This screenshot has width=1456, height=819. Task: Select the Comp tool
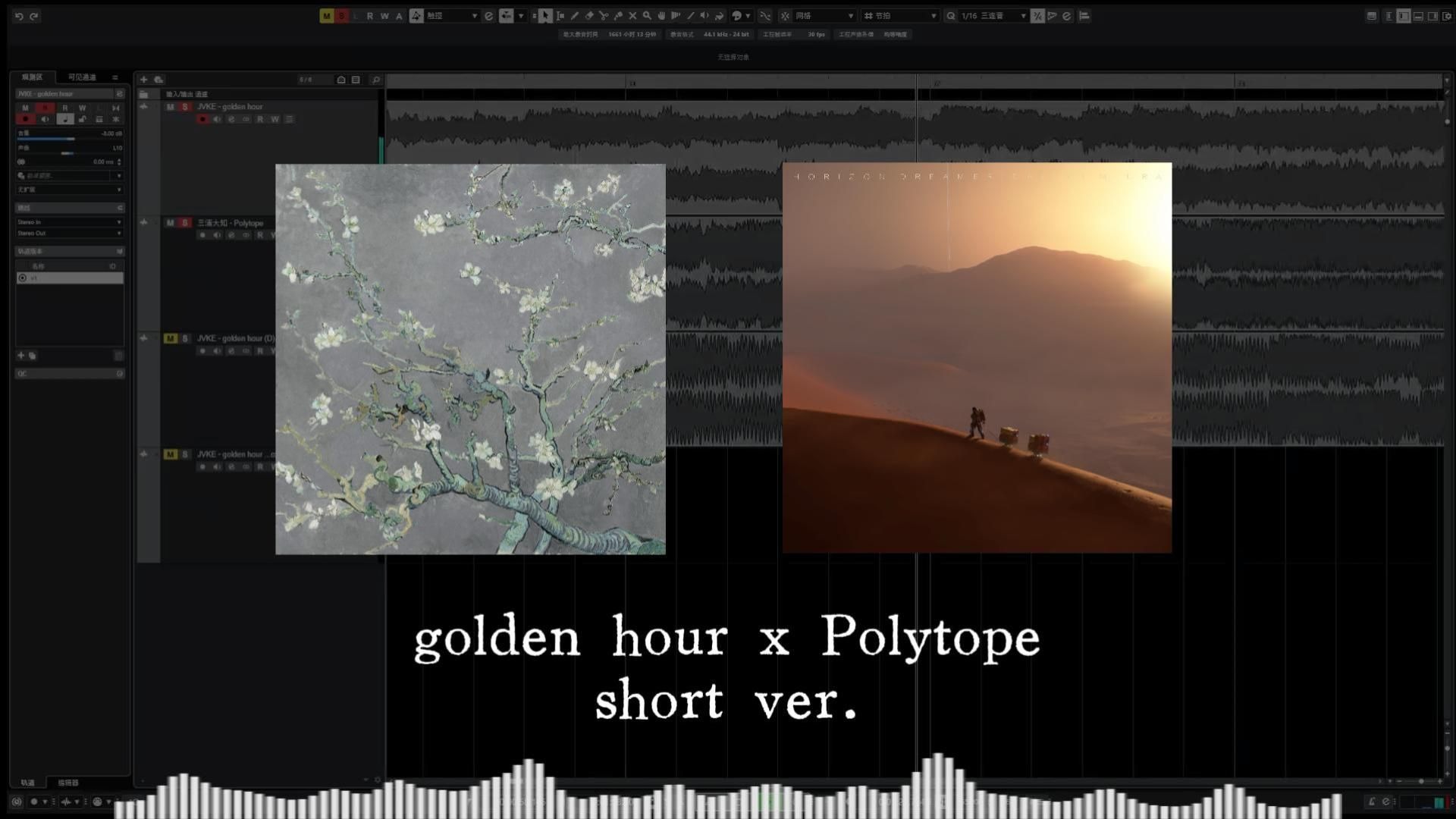(x=676, y=16)
